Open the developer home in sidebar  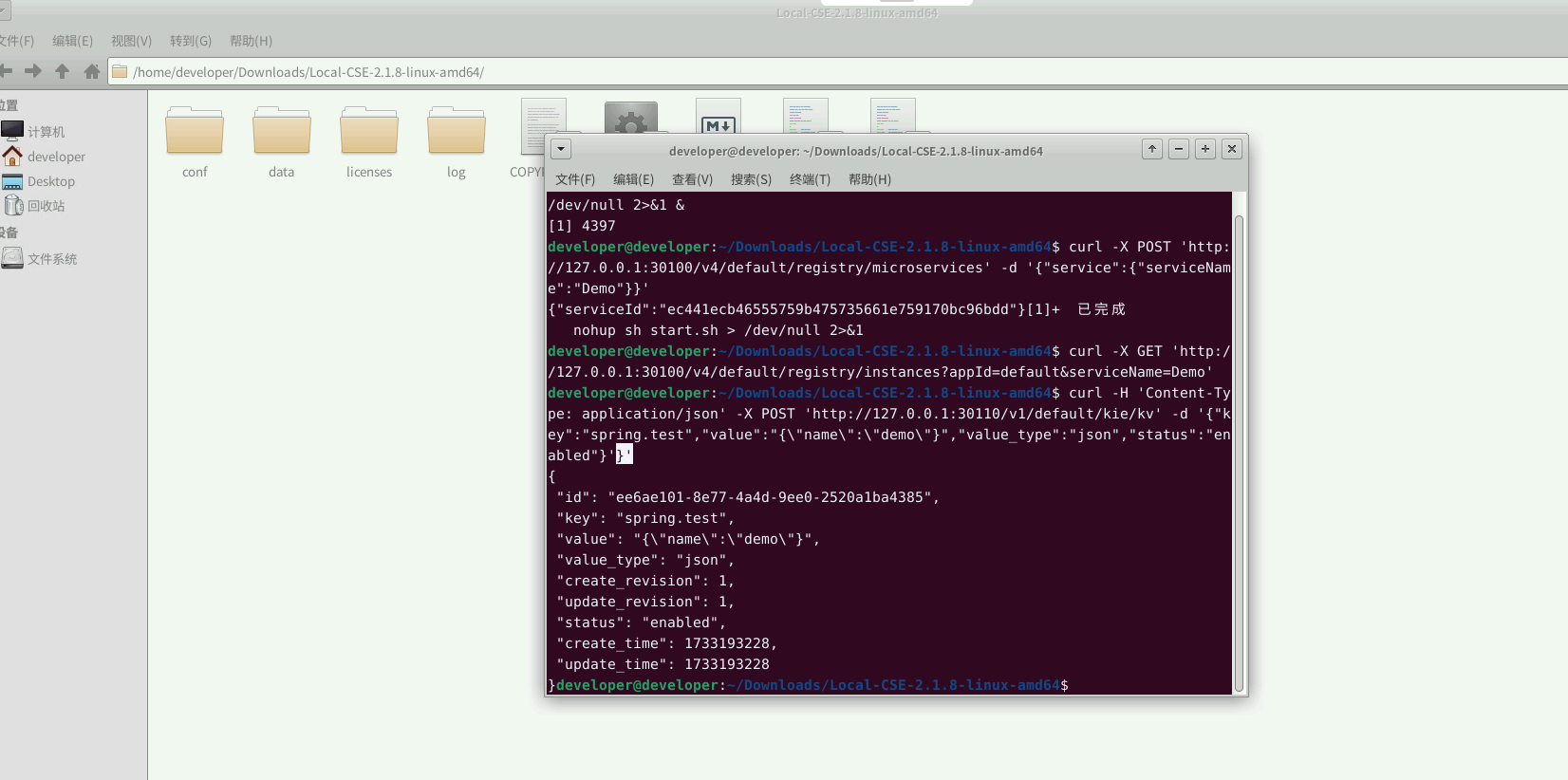(x=44, y=156)
